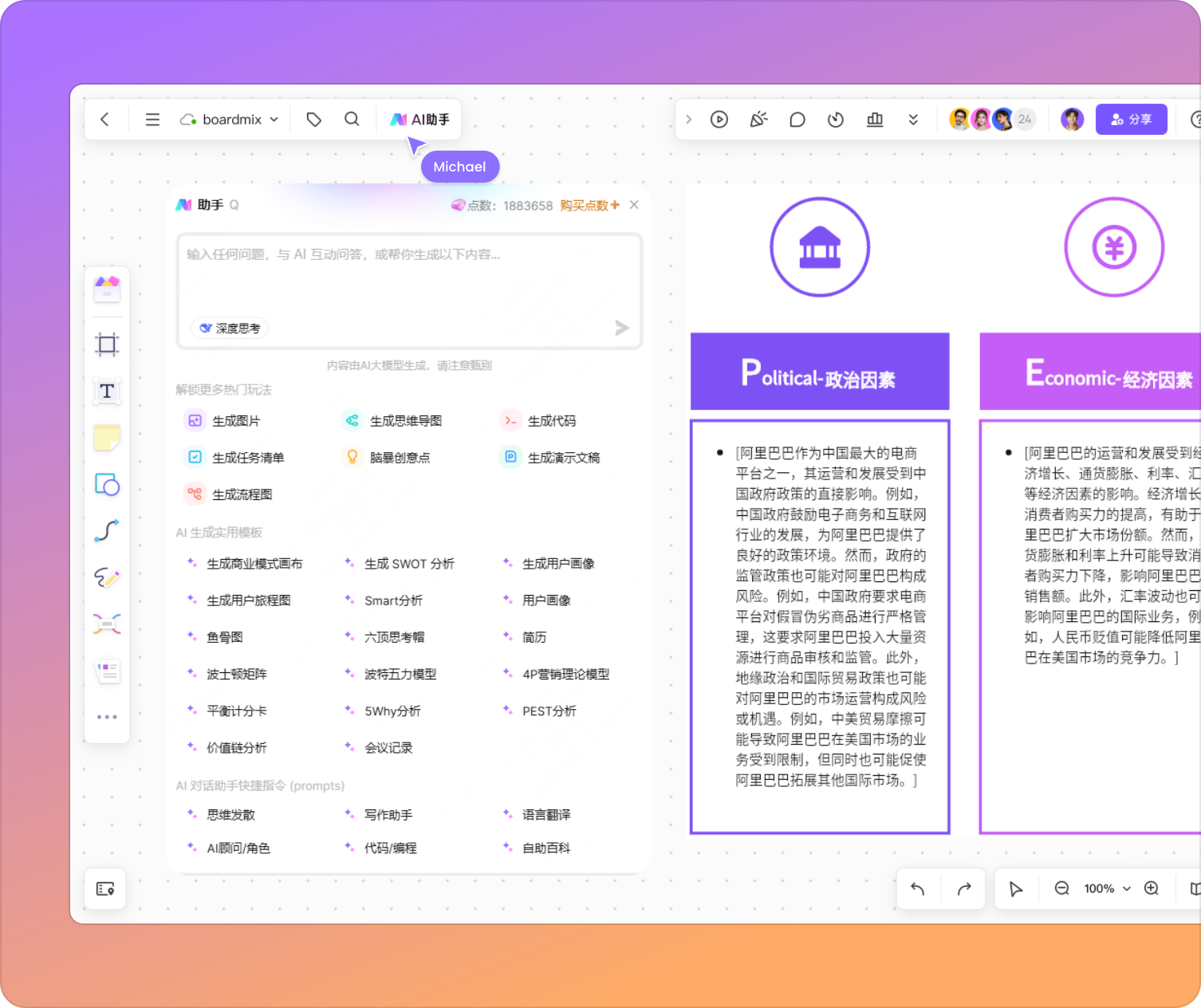Select the 语言翻译 prompt
This screenshot has width=1201, height=1008.
click(537, 814)
